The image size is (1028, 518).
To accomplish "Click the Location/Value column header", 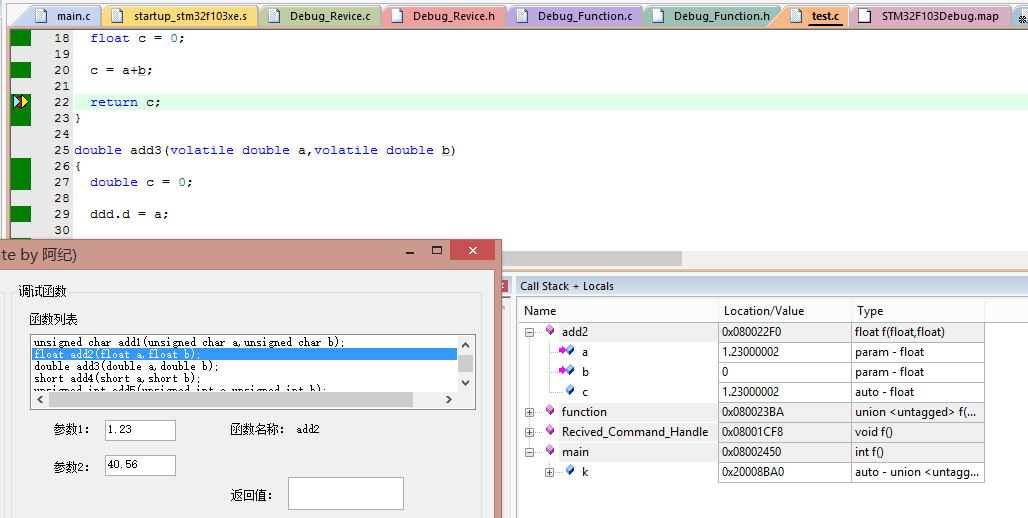I will point(763,311).
